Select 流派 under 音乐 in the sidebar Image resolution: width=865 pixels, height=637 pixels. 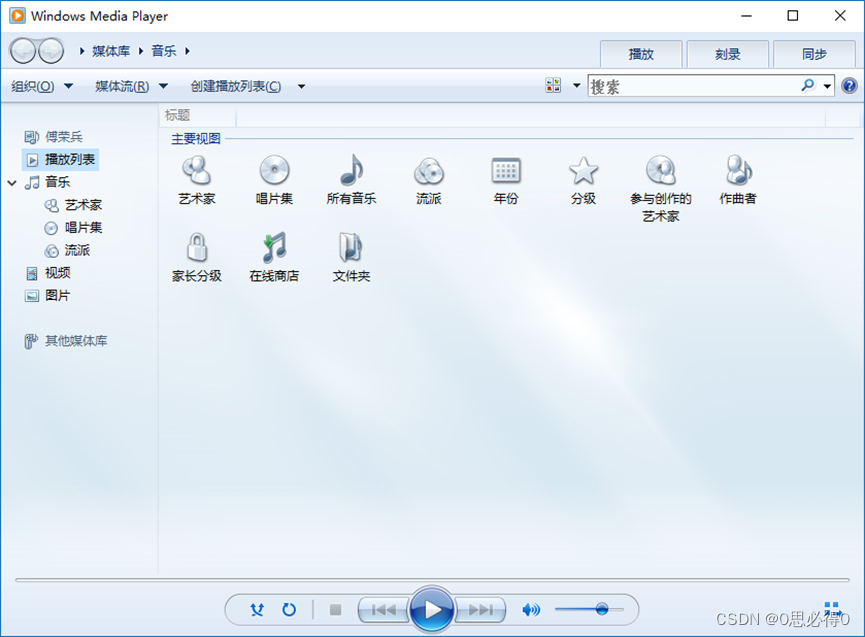click(67, 250)
